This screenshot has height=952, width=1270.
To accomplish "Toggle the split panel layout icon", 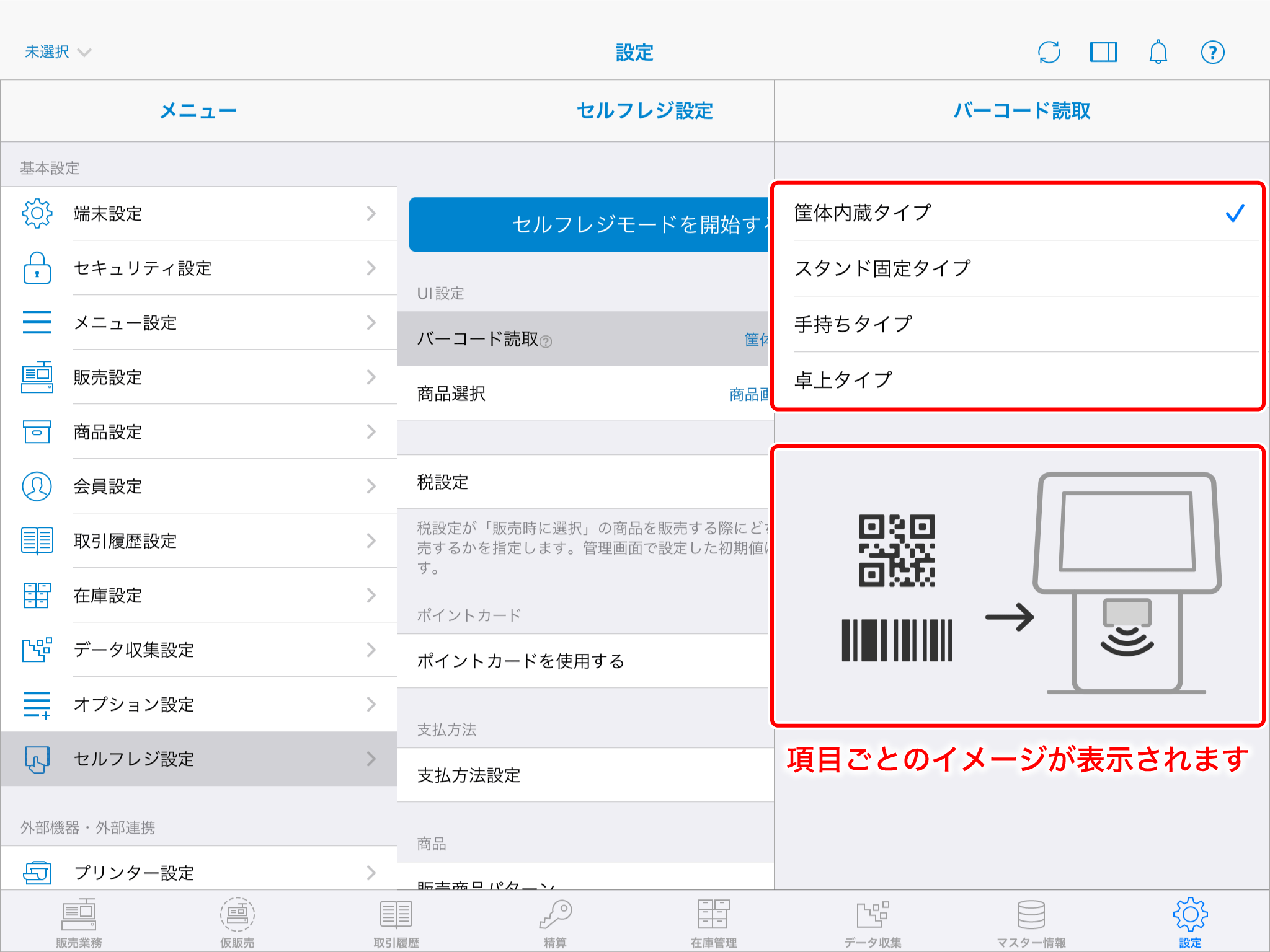I will [x=1103, y=52].
